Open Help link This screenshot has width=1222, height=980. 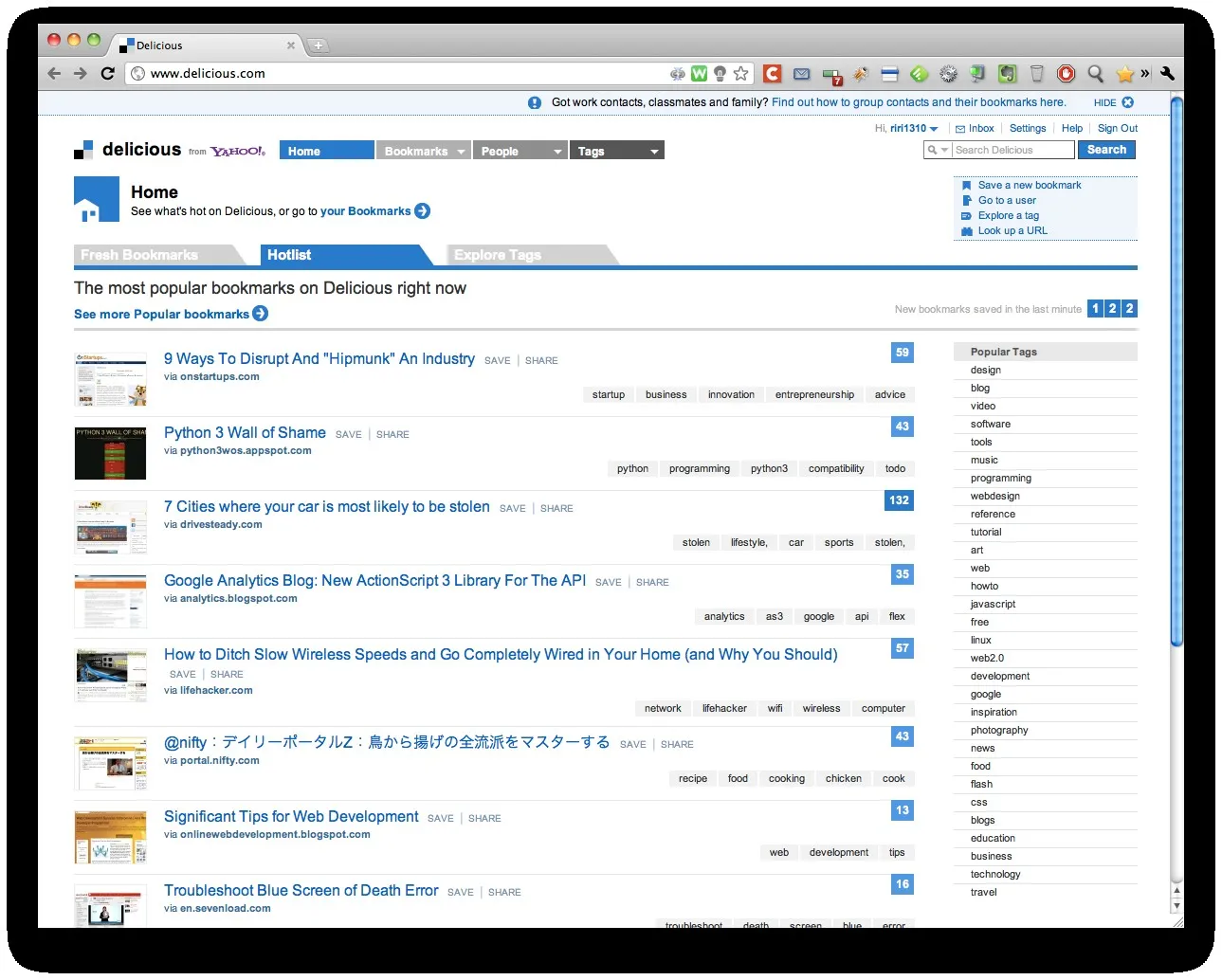coord(1072,129)
